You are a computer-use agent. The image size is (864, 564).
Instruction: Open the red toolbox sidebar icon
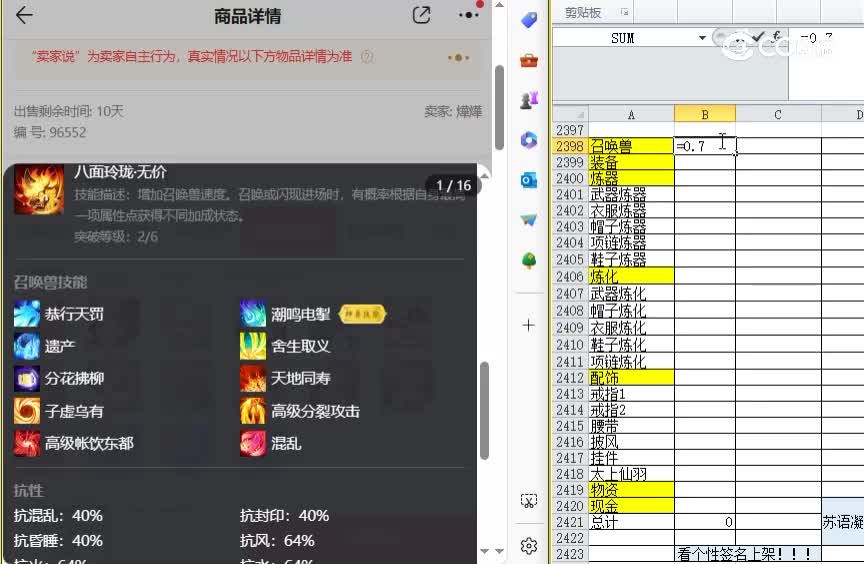pyautogui.click(x=529, y=60)
